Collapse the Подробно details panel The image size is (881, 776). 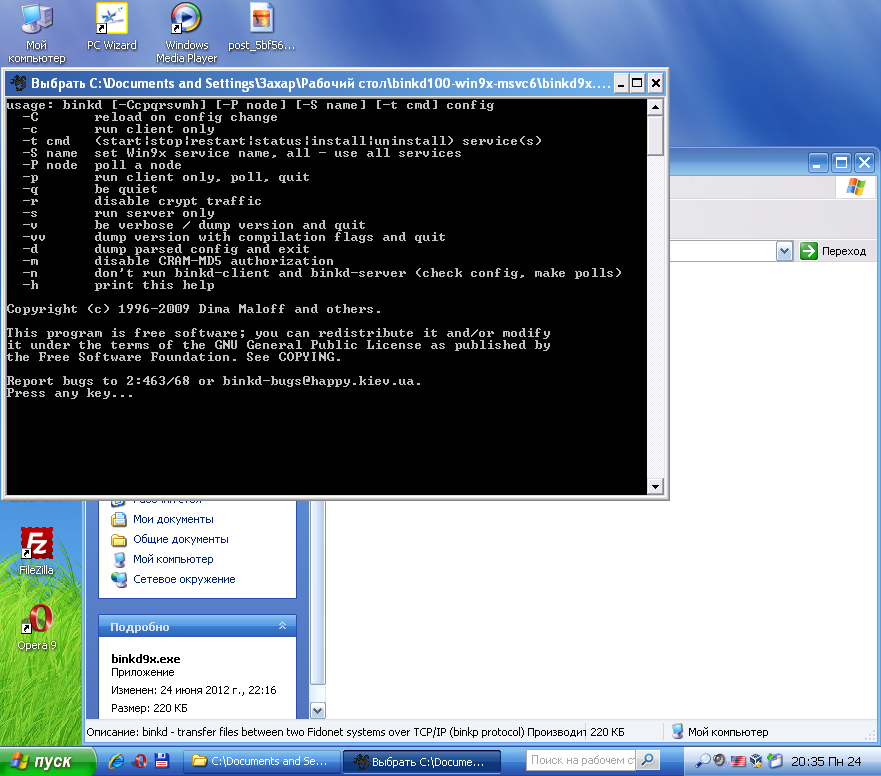coord(282,626)
